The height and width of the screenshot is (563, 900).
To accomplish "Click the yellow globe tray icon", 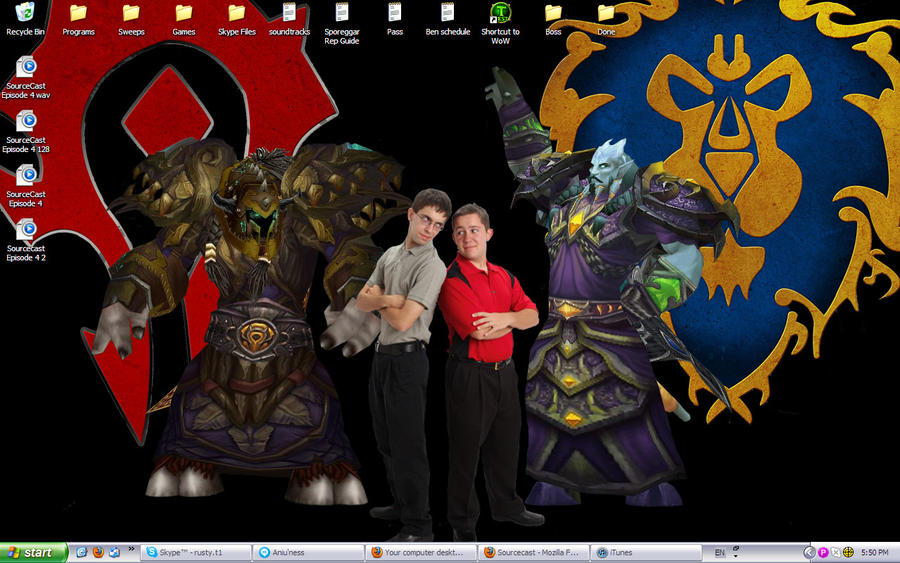I will pyautogui.click(x=848, y=552).
